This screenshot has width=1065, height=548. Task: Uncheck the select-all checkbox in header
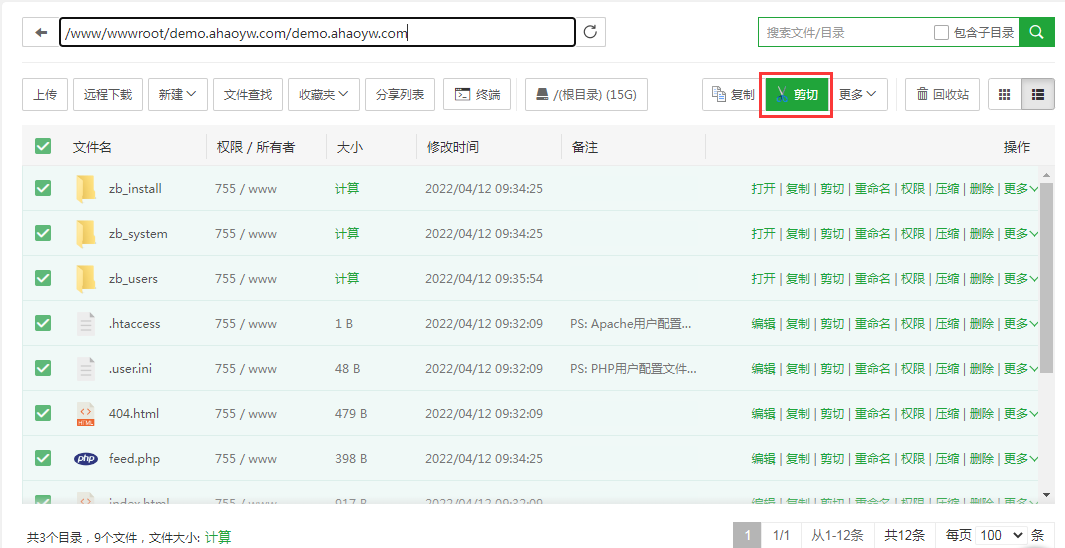click(x=43, y=146)
